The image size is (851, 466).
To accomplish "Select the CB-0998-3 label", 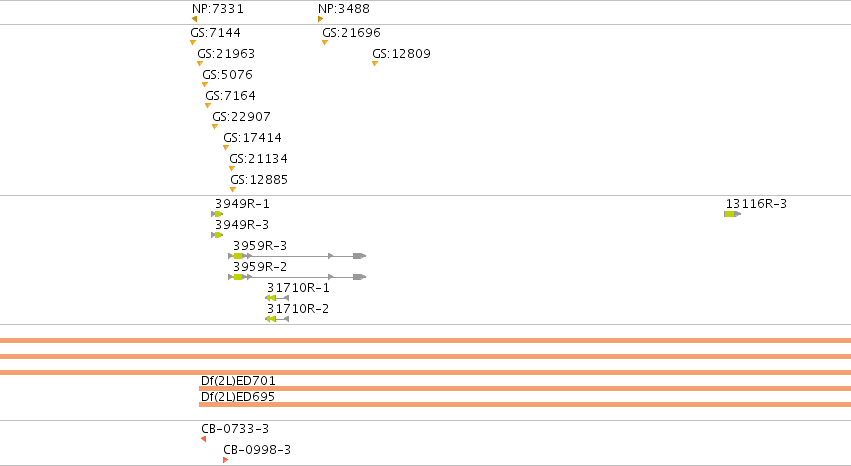I will pyautogui.click(x=257, y=450).
